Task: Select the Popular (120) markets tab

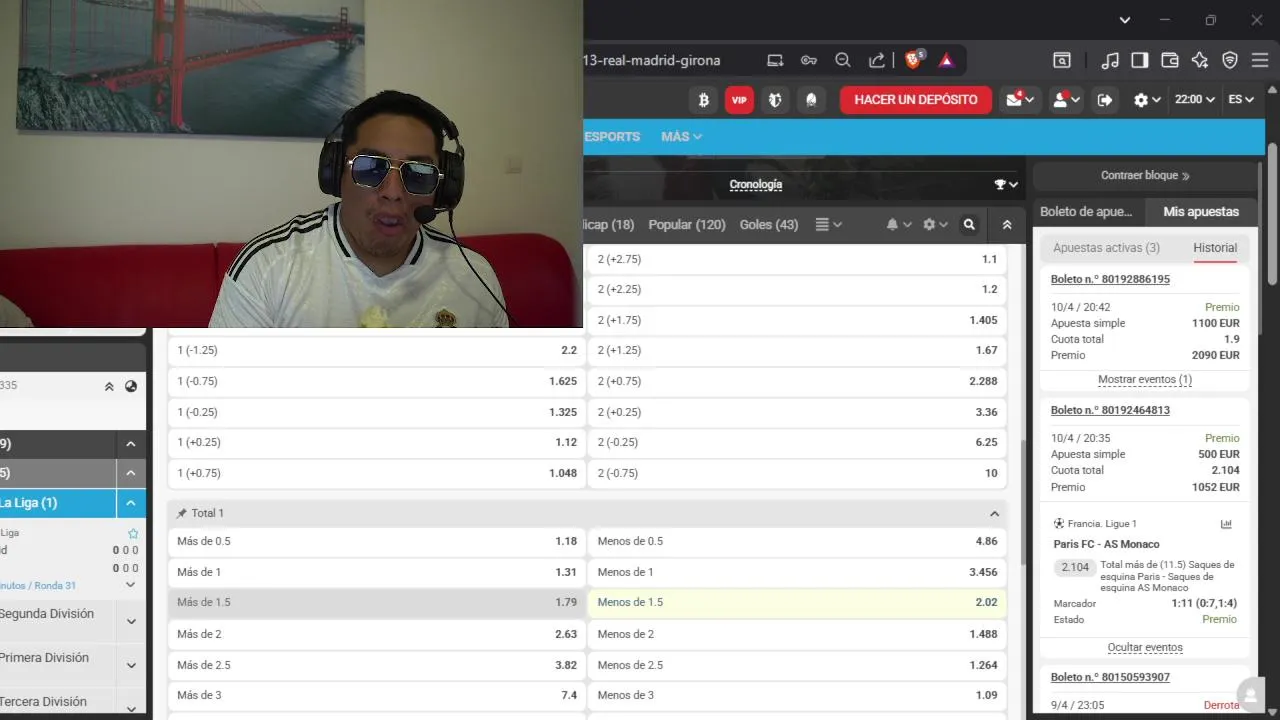Action: point(687,225)
